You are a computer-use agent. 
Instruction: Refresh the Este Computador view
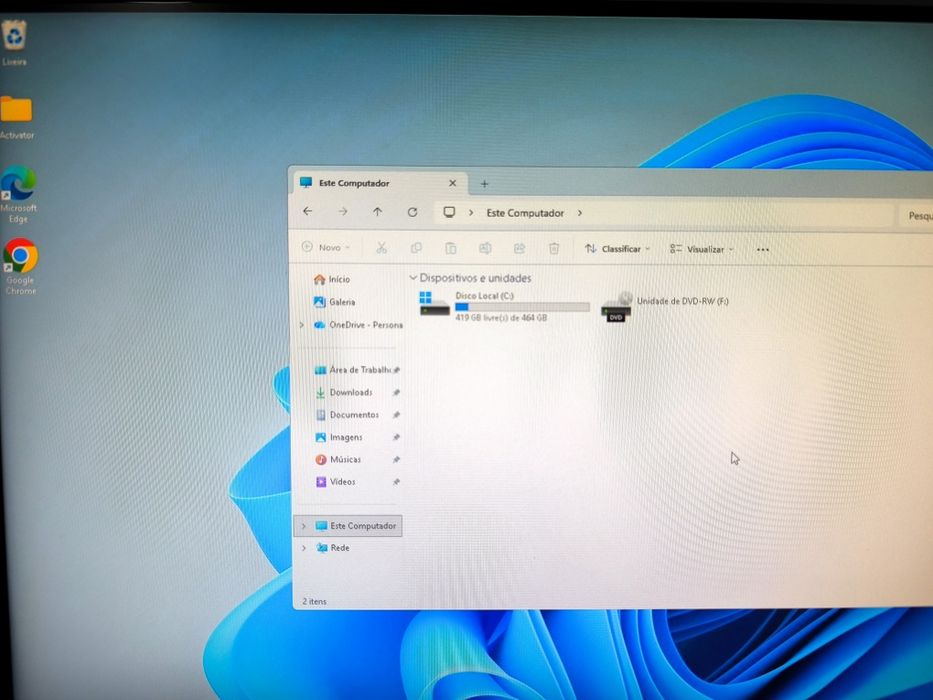(x=412, y=212)
